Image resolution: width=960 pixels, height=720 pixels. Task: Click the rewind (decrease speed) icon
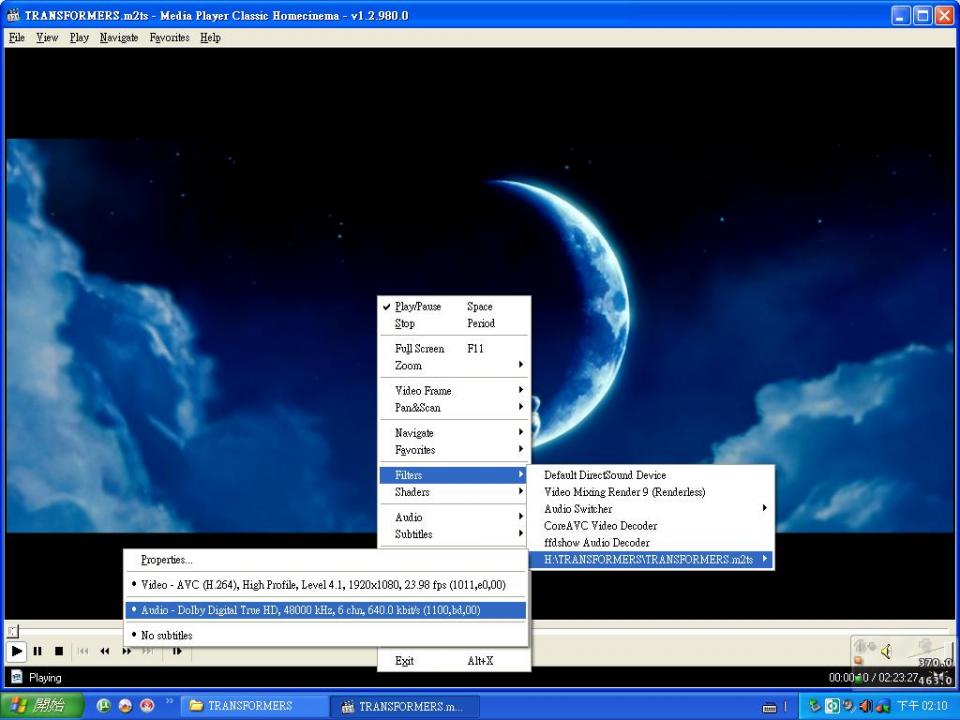[x=104, y=651]
